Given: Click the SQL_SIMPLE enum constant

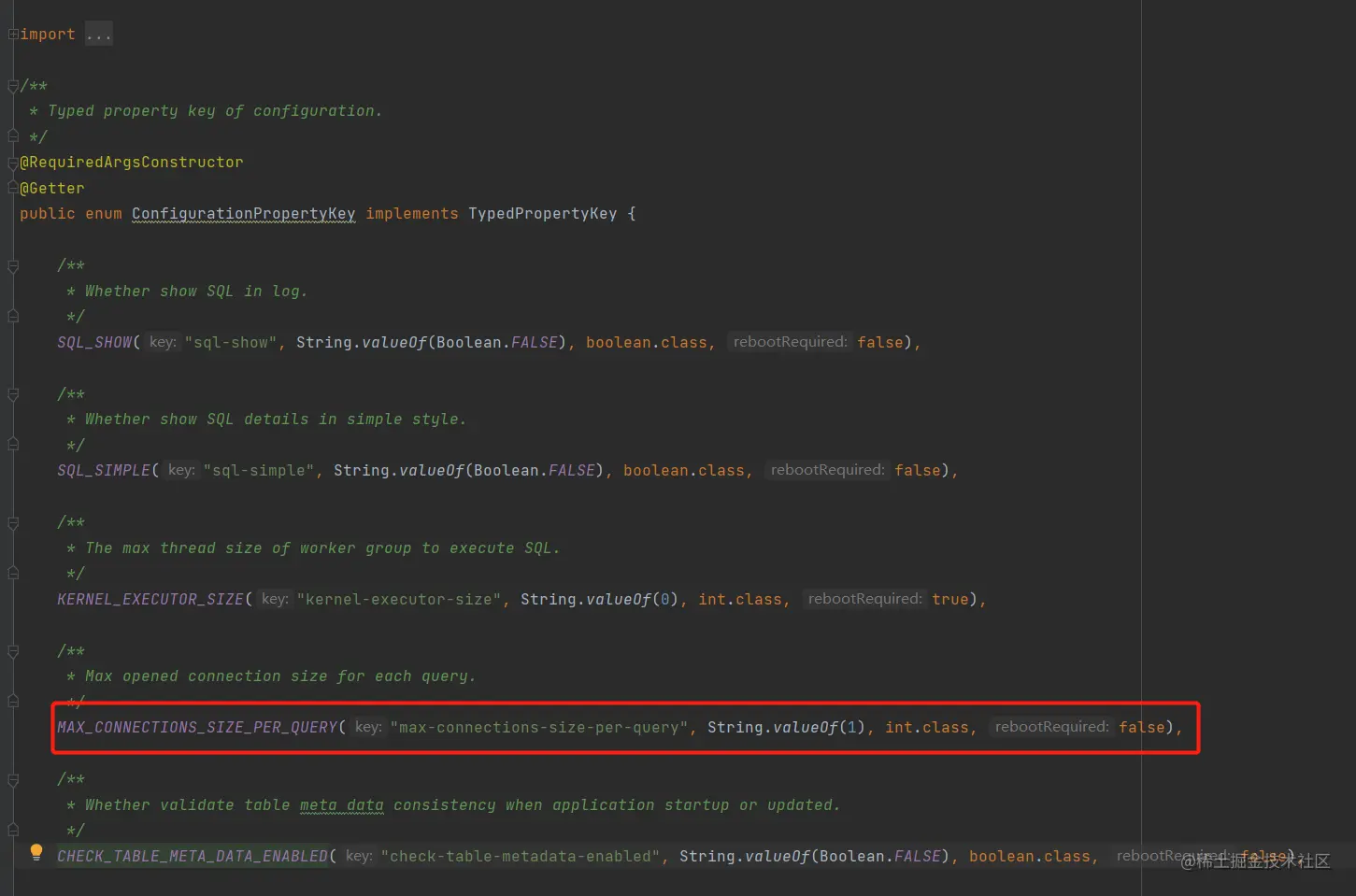Looking at the screenshot, I should click(x=104, y=471).
